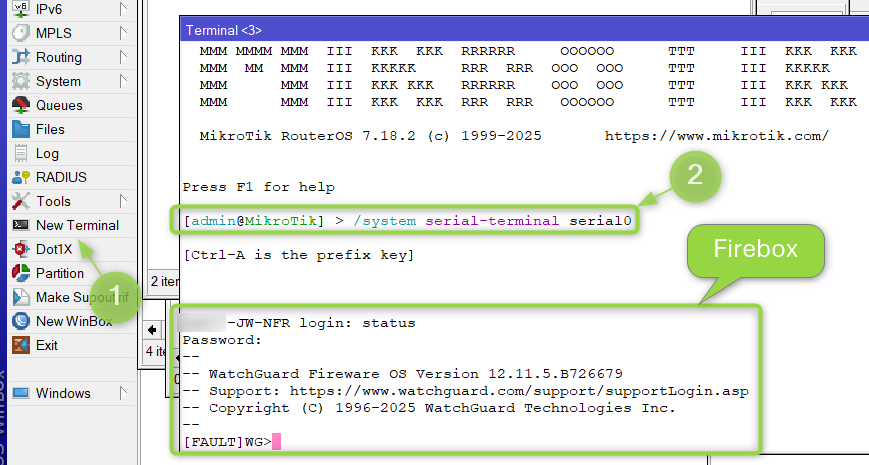Expand the System submenu arrow
The height and width of the screenshot is (465, 869).
coord(123,81)
